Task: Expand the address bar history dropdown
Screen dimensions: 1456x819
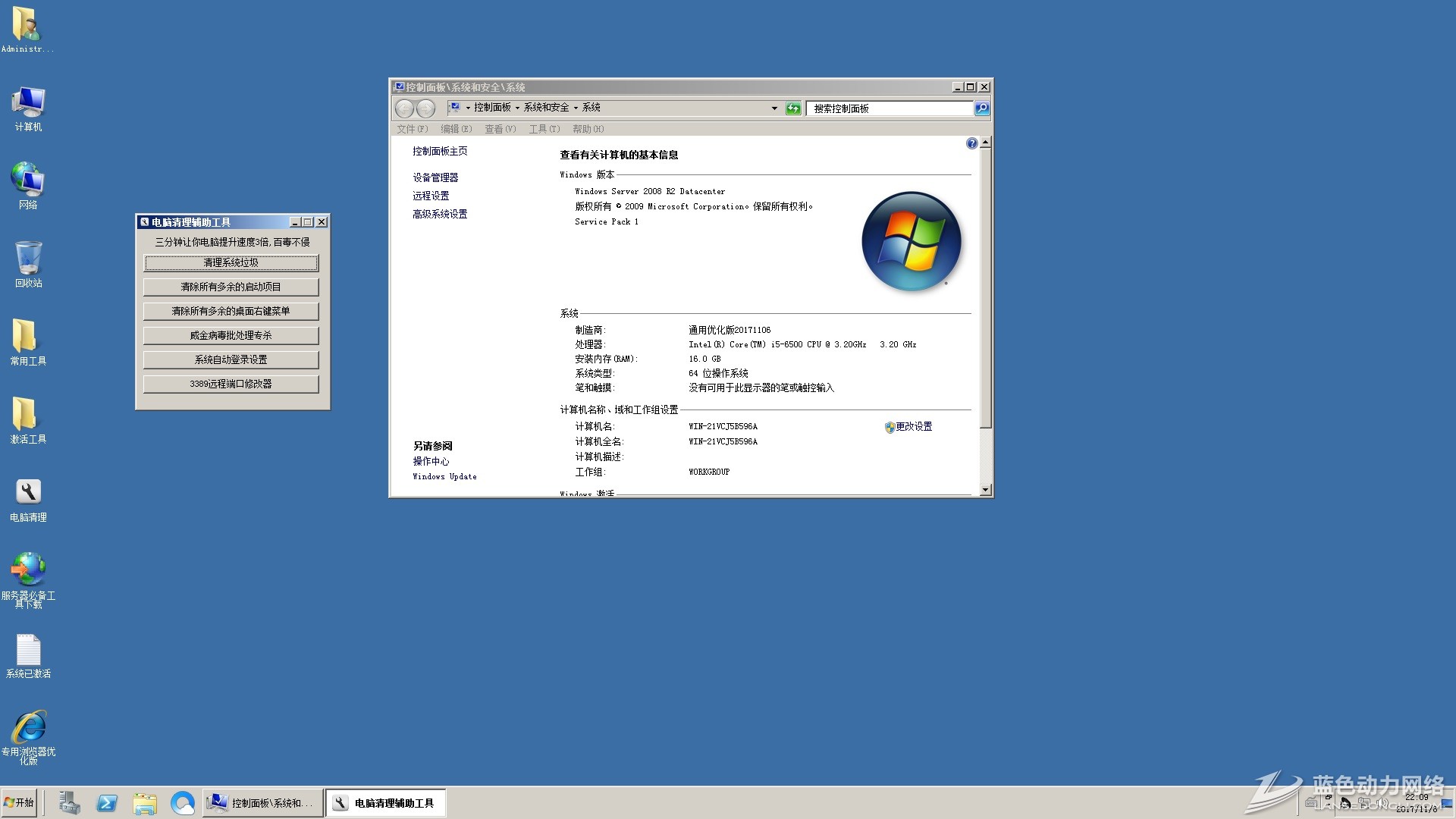Action: (774, 108)
